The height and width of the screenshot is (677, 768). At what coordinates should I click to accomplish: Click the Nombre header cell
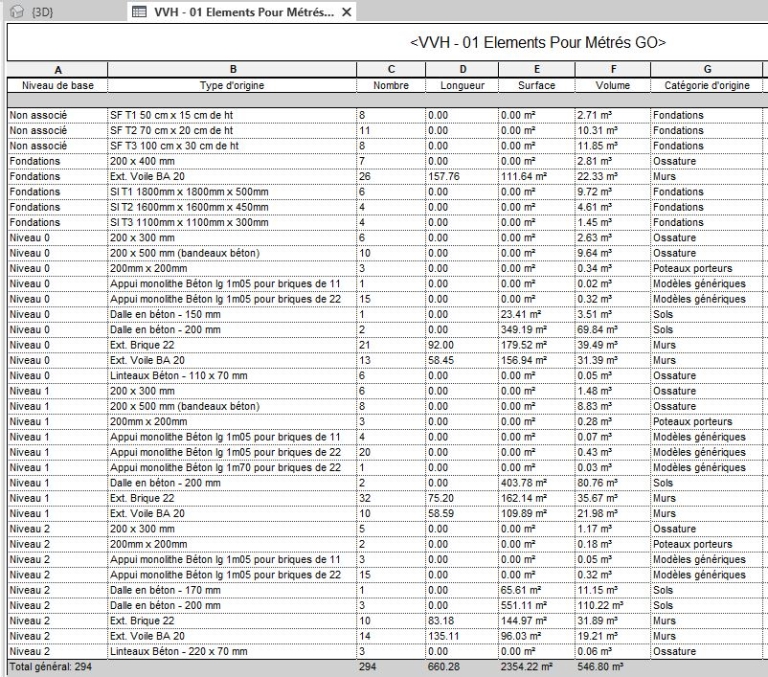tap(391, 85)
